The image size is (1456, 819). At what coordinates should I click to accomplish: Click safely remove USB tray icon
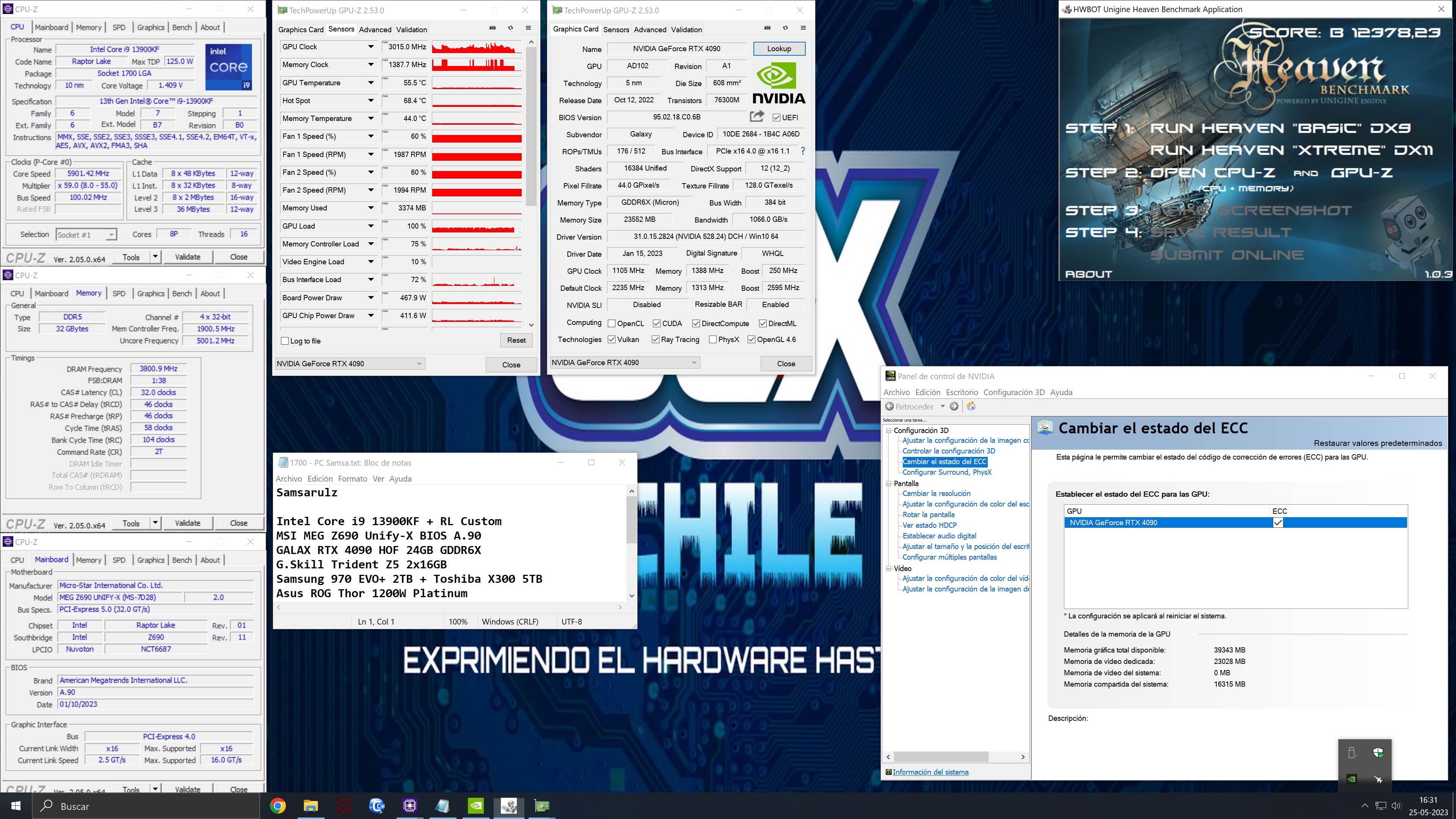tap(1352, 752)
